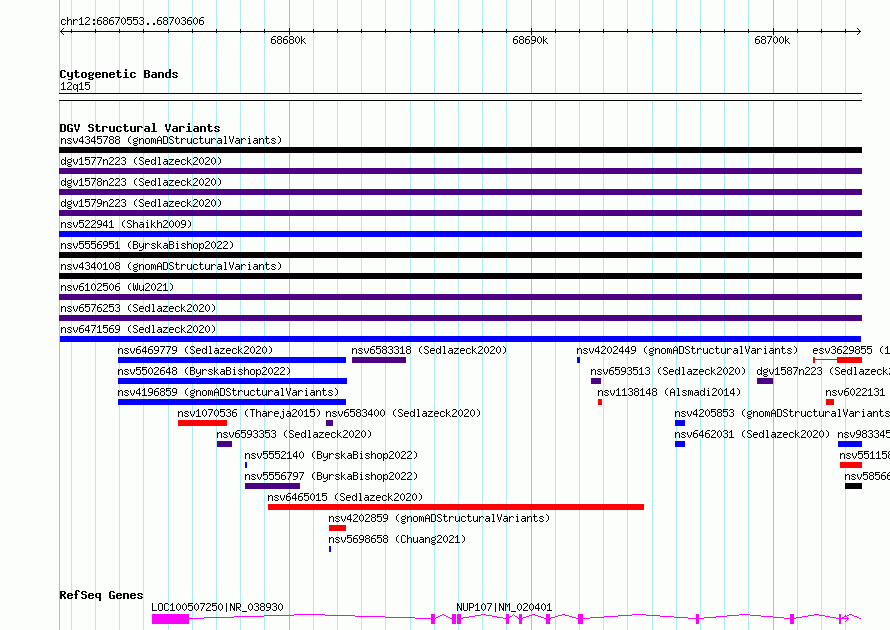Select nsv6471569 Sedlazeck2020 variant label
The height and width of the screenshot is (630, 890).
(138, 329)
